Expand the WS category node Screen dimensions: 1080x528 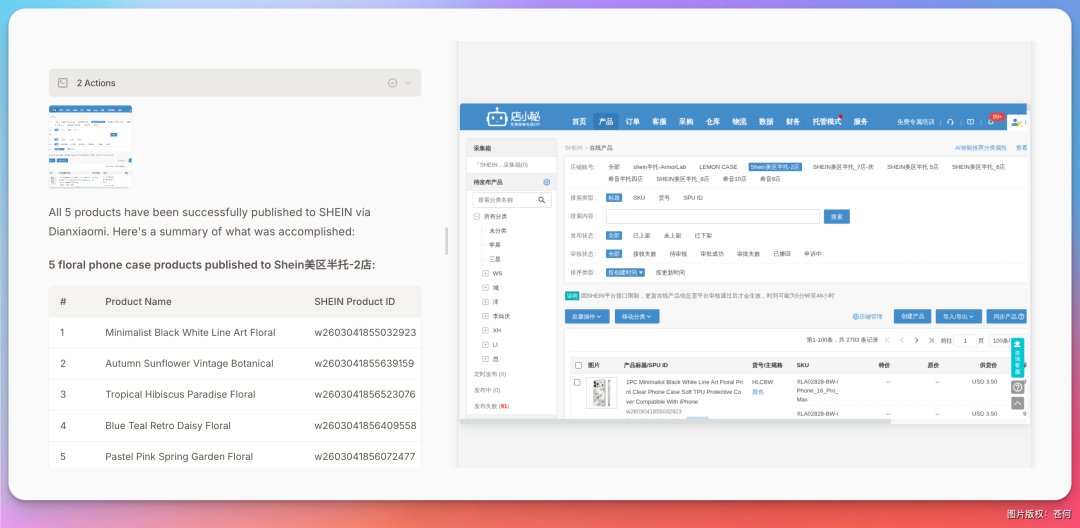(x=486, y=273)
